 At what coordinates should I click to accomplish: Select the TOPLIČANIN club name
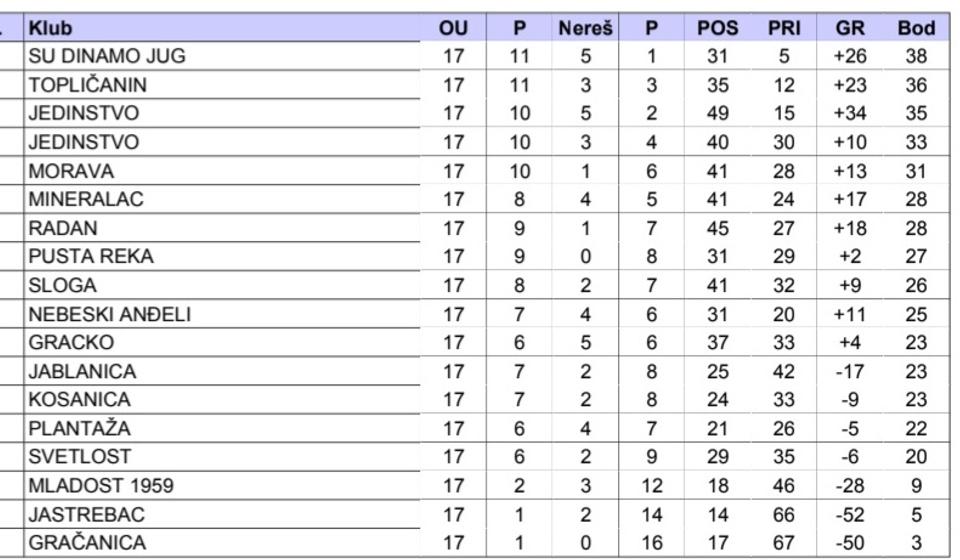click(x=88, y=85)
